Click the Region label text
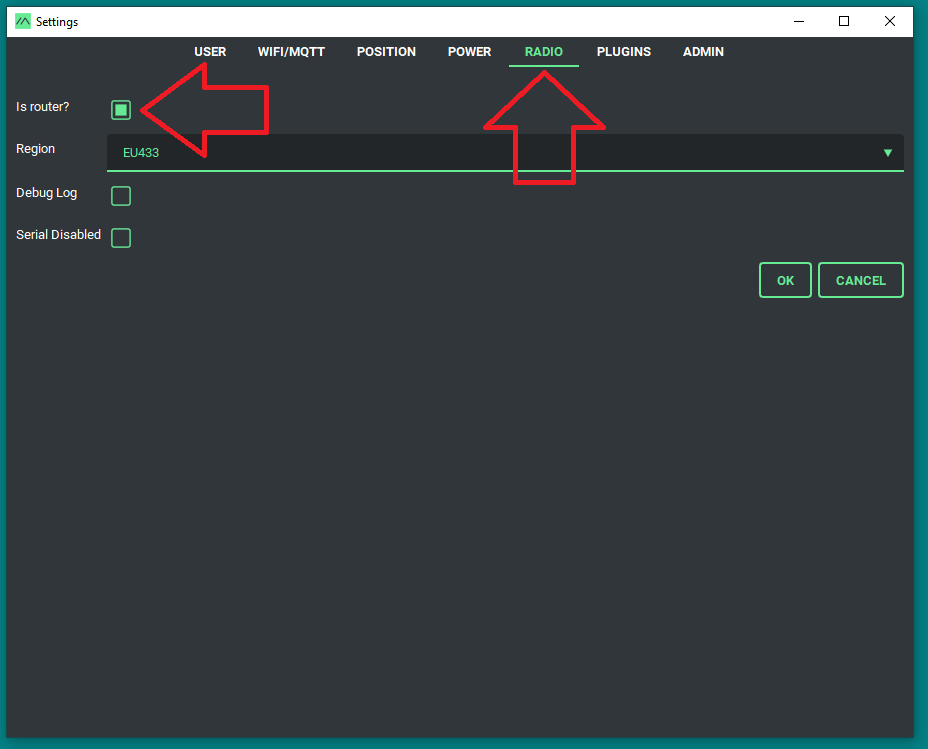This screenshot has height=749, width=928. pyautogui.click(x=36, y=149)
